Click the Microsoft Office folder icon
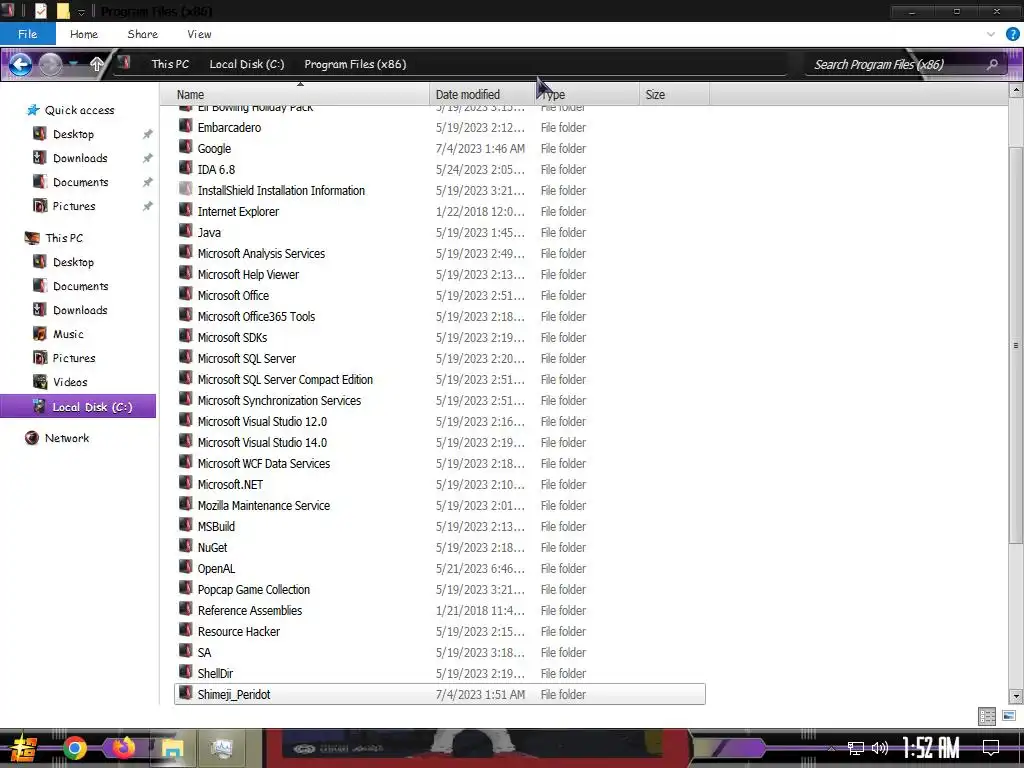The width and height of the screenshot is (1024, 768). [185, 295]
